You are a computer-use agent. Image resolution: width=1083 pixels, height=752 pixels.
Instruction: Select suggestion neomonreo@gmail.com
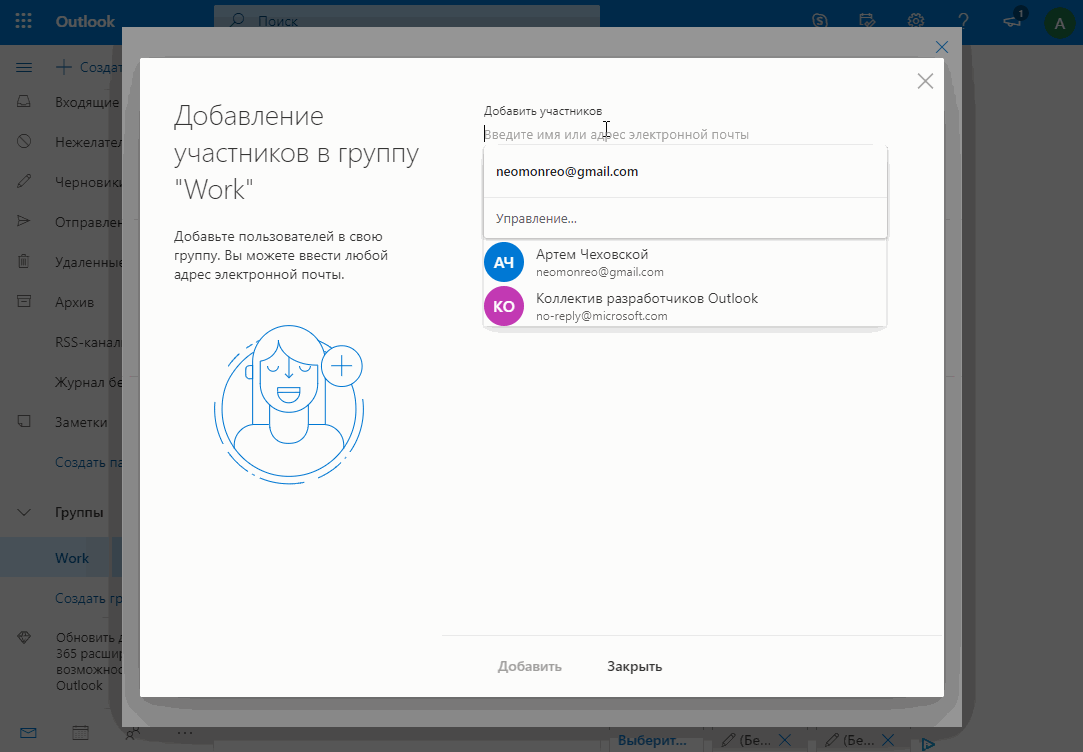(685, 172)
